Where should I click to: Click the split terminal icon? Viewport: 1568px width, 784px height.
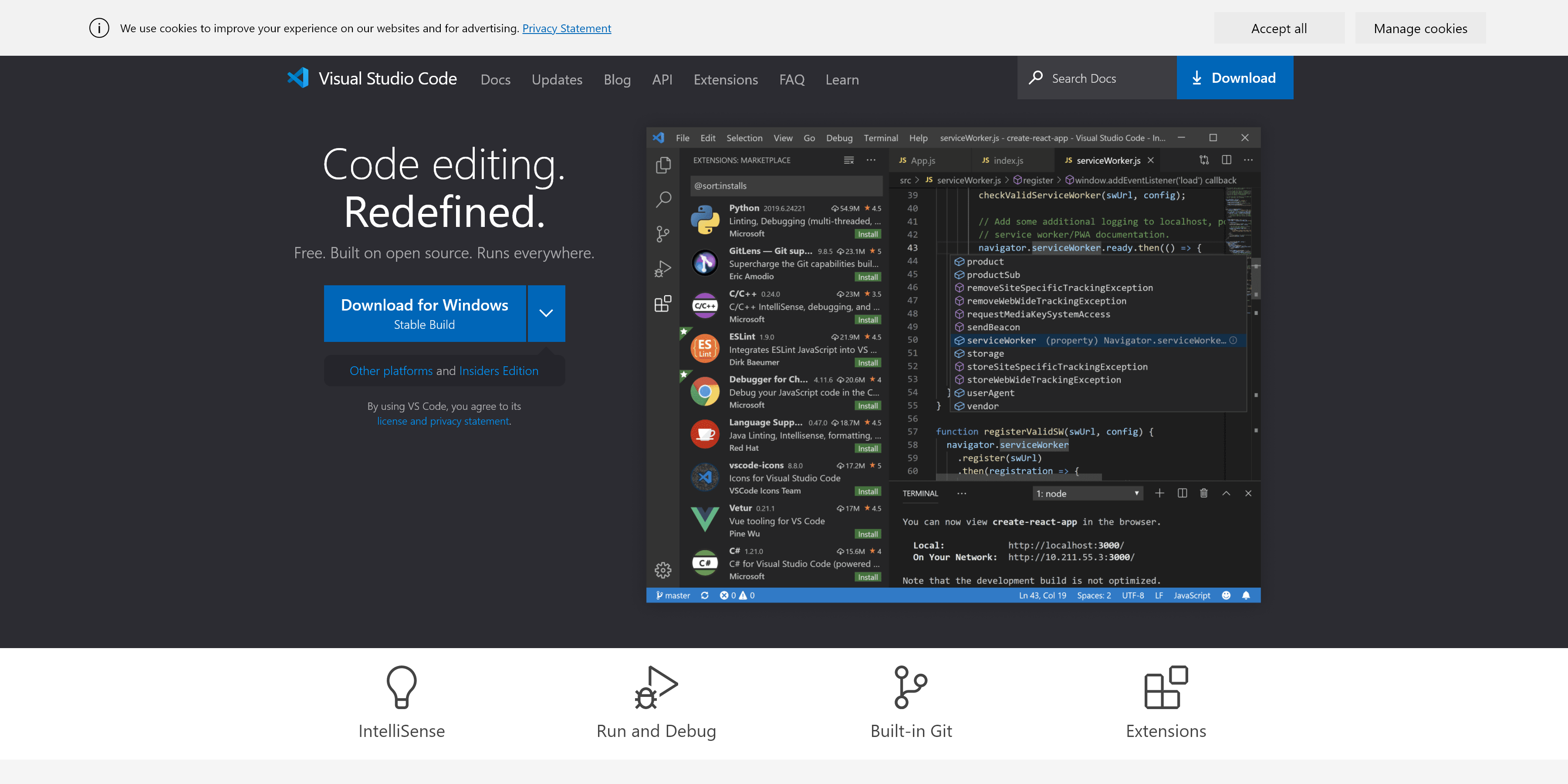pos(1182,493)
